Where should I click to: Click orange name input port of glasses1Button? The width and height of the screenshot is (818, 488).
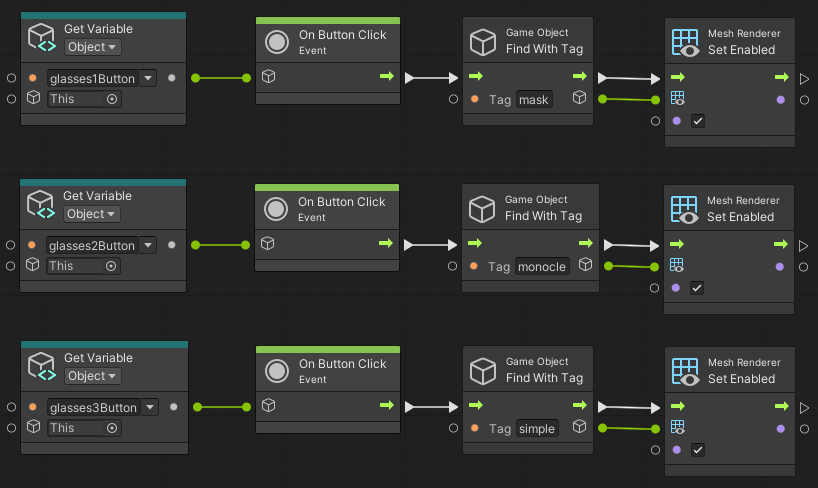[33, 78]
